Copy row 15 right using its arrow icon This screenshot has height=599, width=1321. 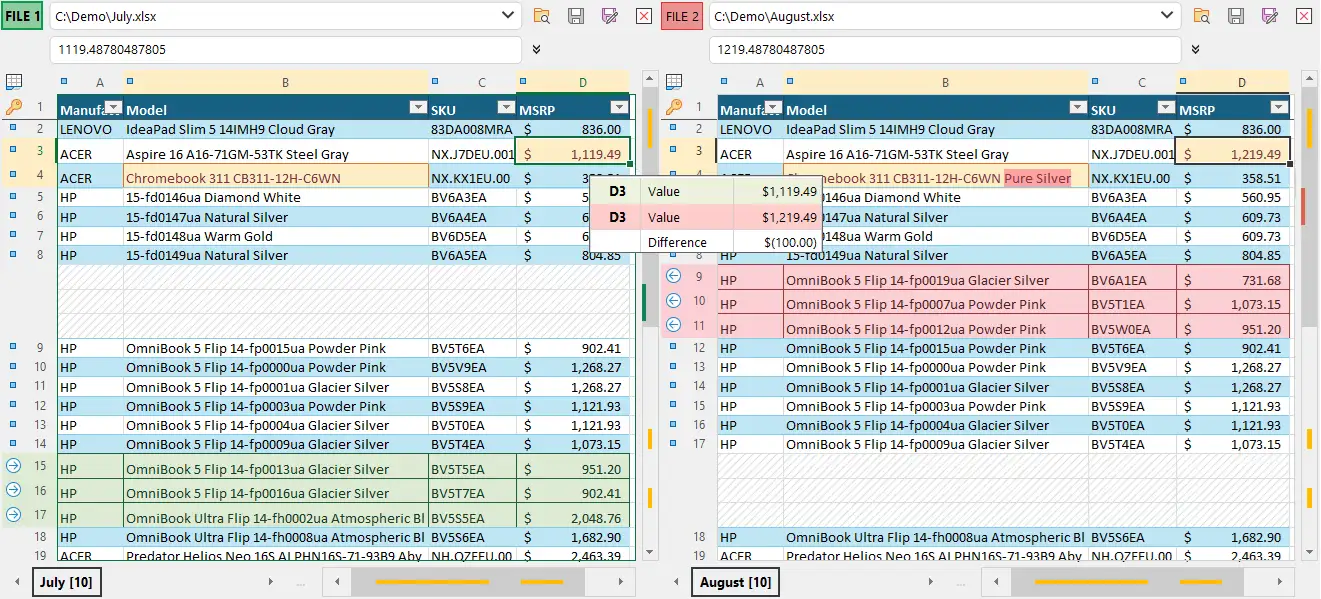point(13,466)
